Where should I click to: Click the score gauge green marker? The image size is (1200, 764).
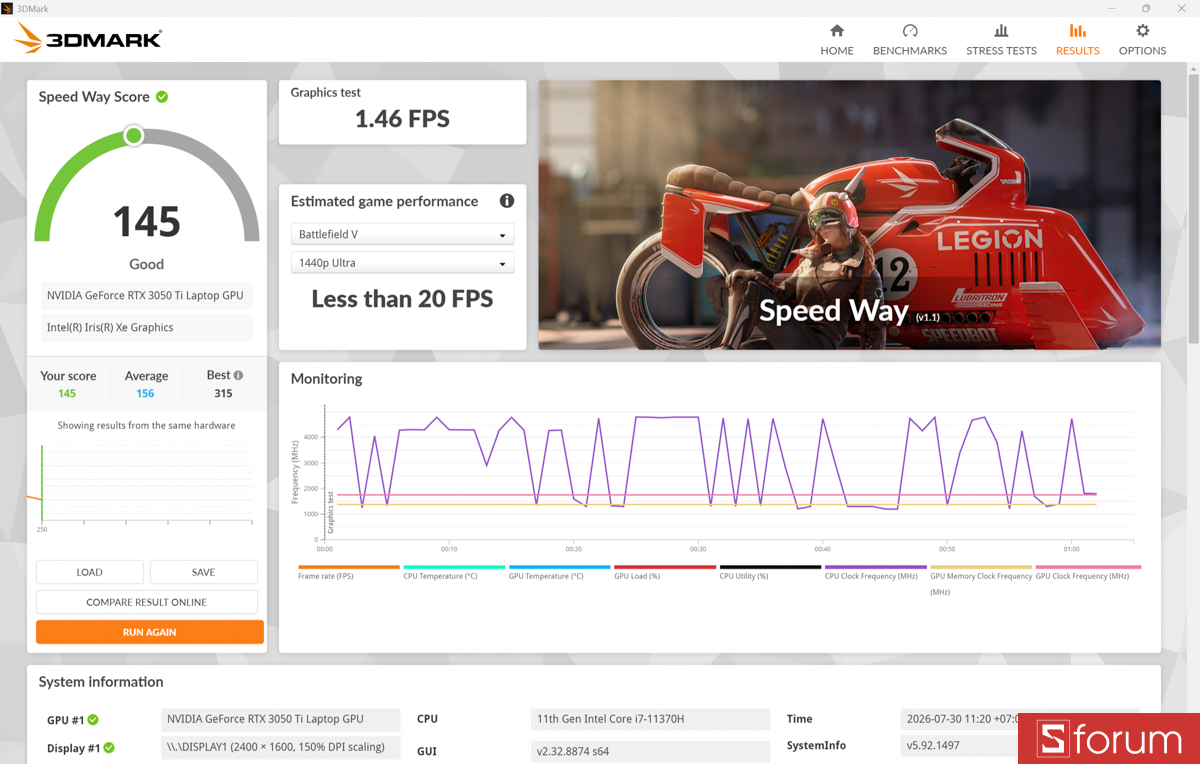click(x=134, y=135)
